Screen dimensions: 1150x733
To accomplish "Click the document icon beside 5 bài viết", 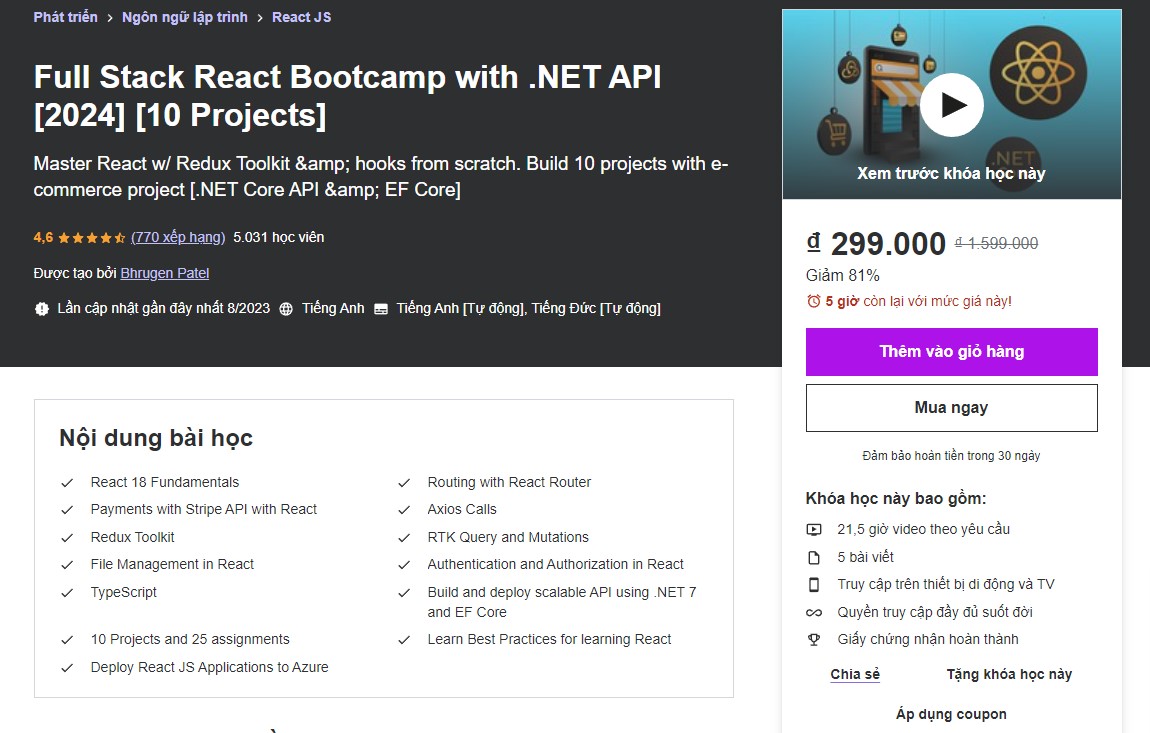I will (x=814, y=558).
